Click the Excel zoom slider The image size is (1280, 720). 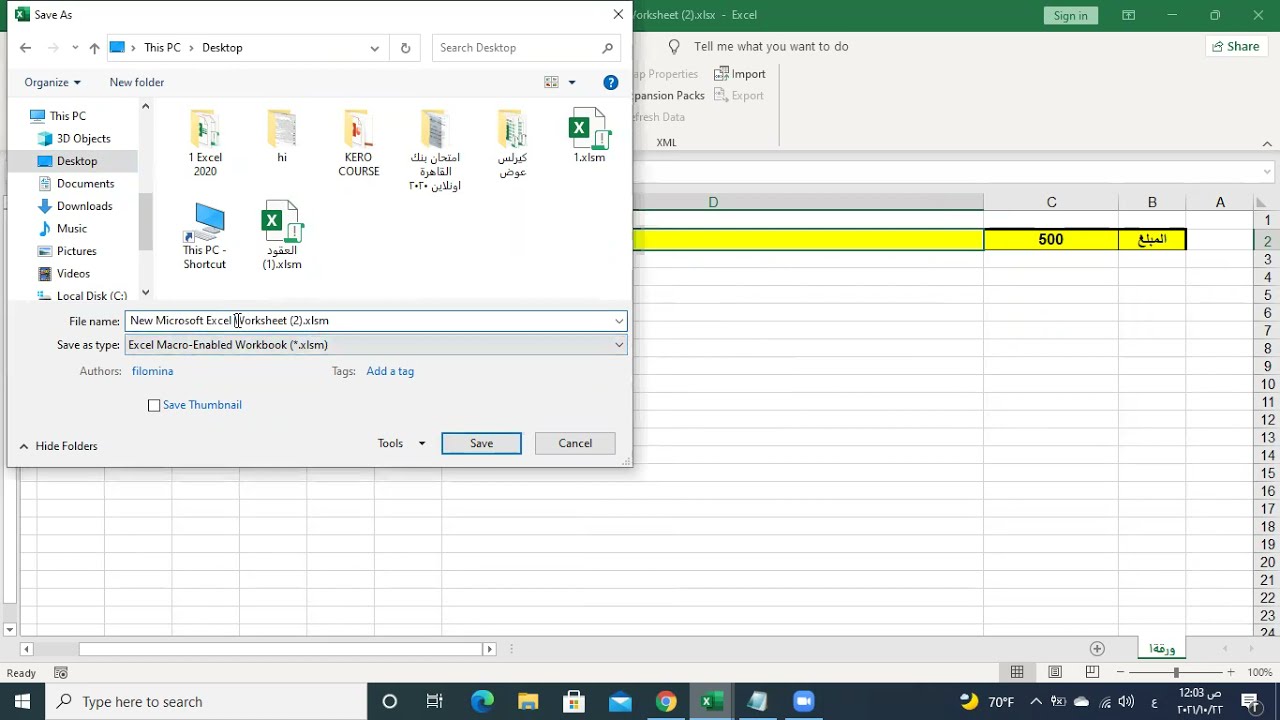coord(1176,672)
